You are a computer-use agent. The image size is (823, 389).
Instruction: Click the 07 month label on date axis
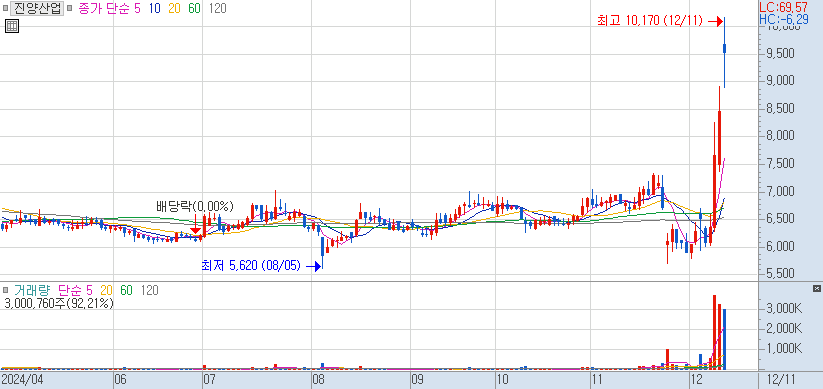click(210, 379)
